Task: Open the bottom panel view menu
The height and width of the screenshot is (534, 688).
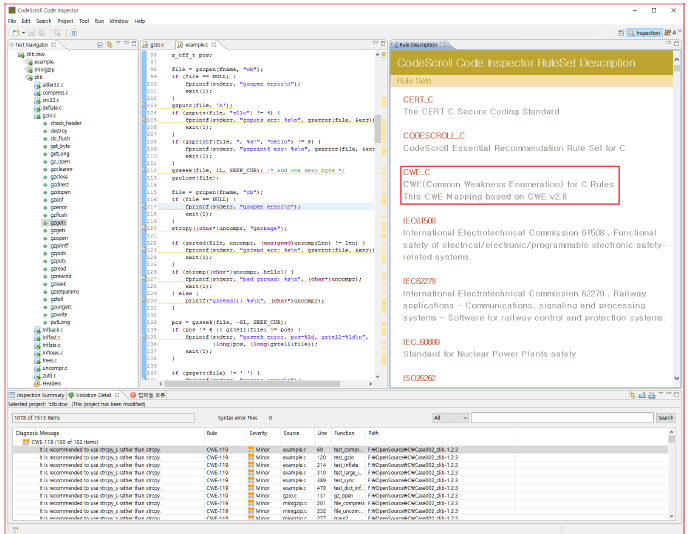Action: (660, 394)
